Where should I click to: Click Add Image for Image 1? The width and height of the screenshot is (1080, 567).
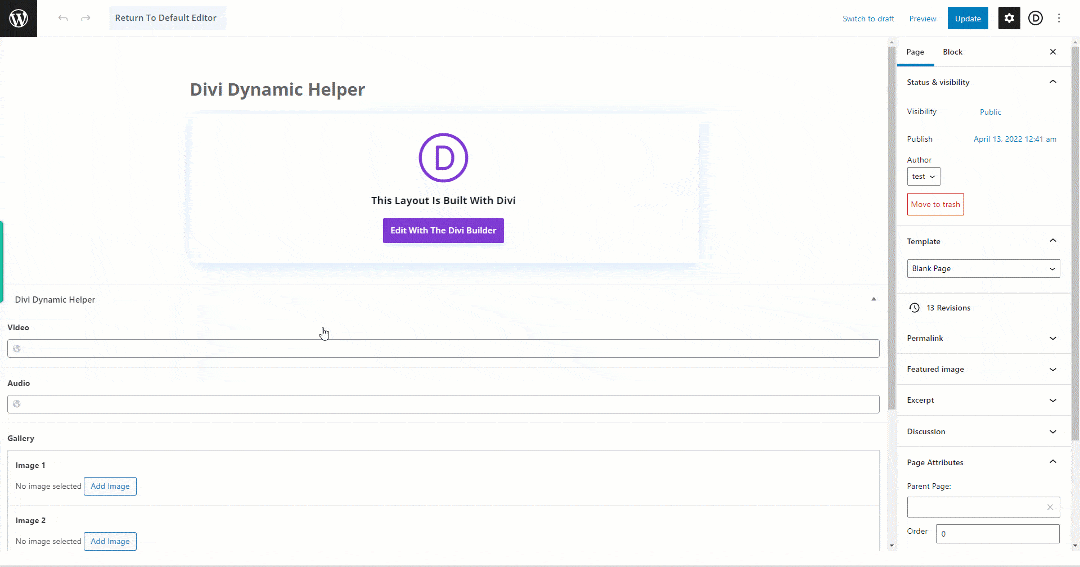pyautogui.click(x=110, y=486)
